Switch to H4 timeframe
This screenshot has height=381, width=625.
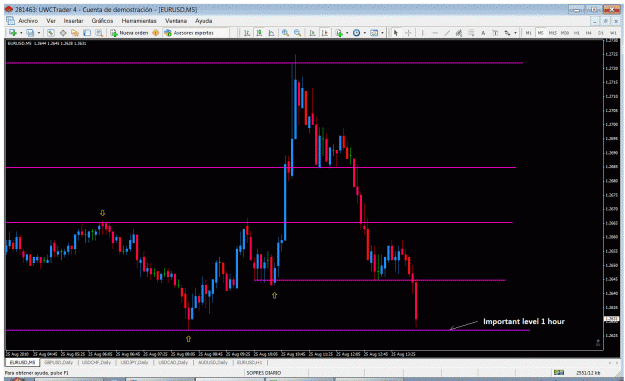[589, 33]
